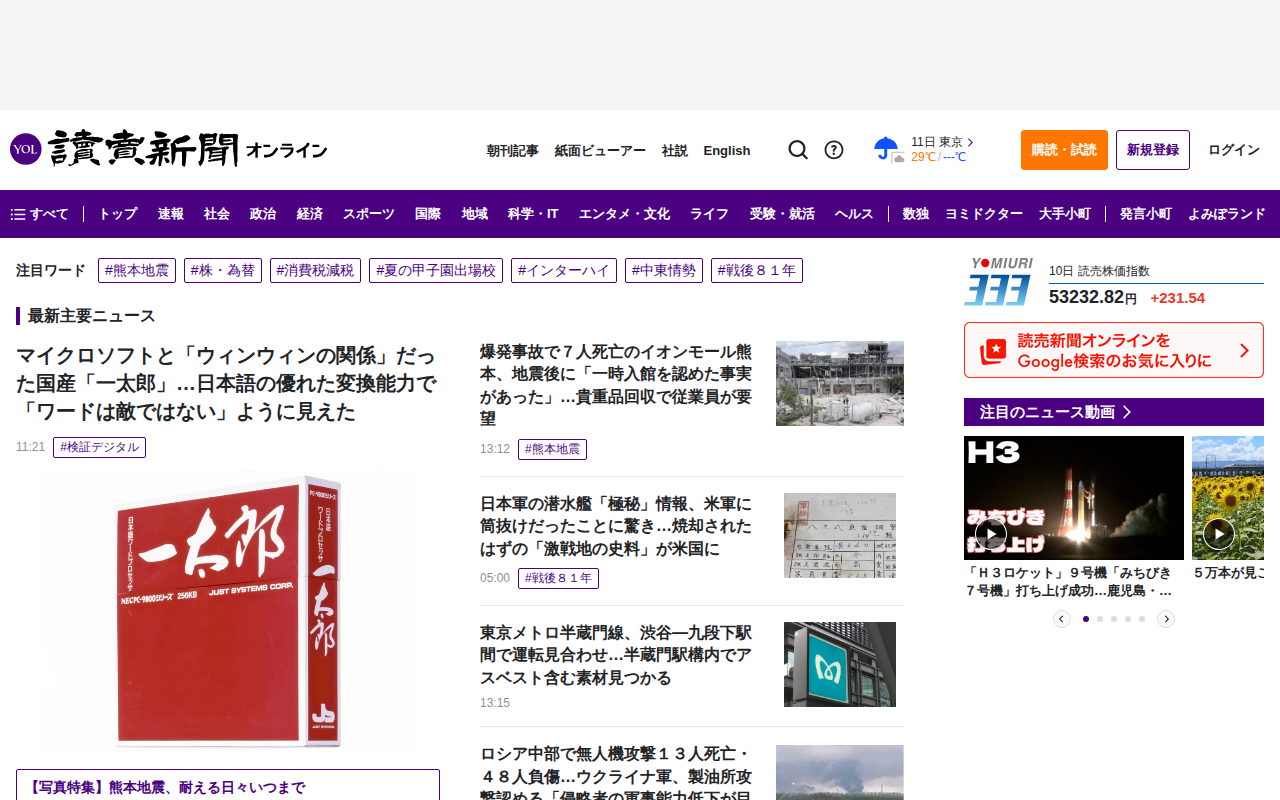
Task: Click the ログイン link
Action: coord(1234,150)
